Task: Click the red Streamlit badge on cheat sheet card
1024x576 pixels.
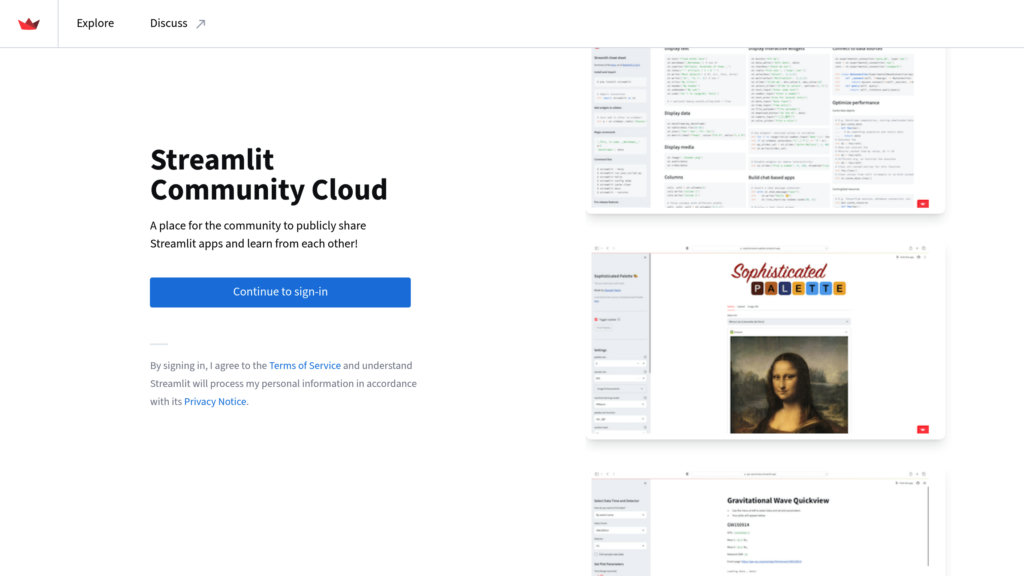Action: pyautogui.click(x=922, y=204)
